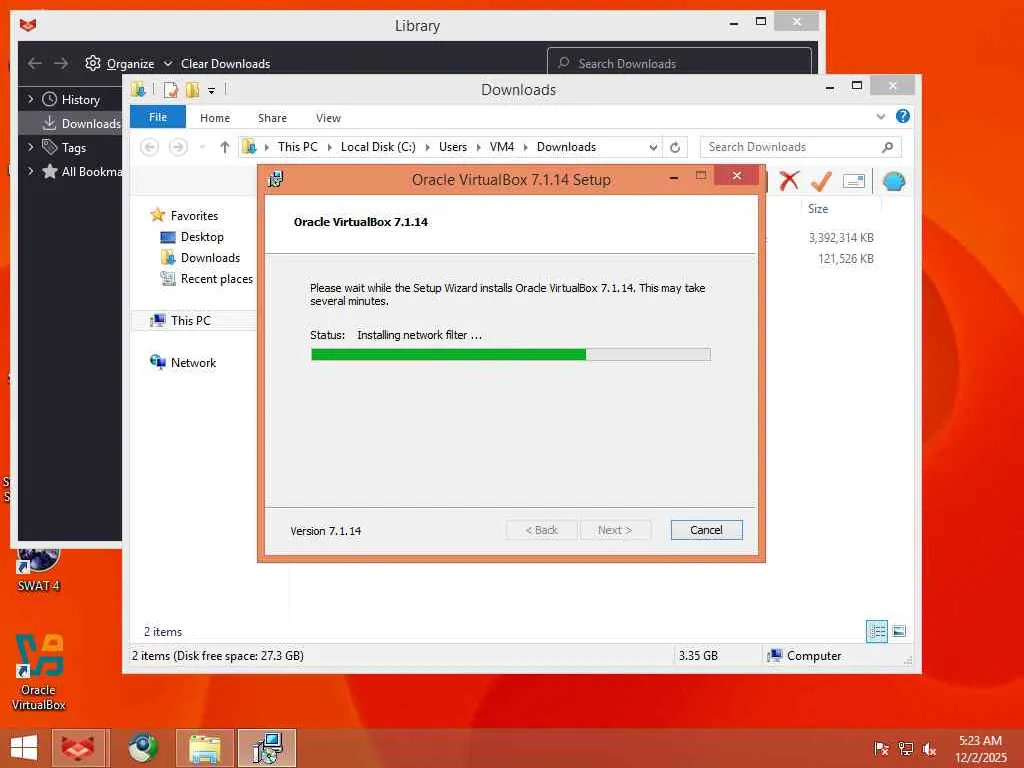Switch to Details view in status bar

(876, 631)
